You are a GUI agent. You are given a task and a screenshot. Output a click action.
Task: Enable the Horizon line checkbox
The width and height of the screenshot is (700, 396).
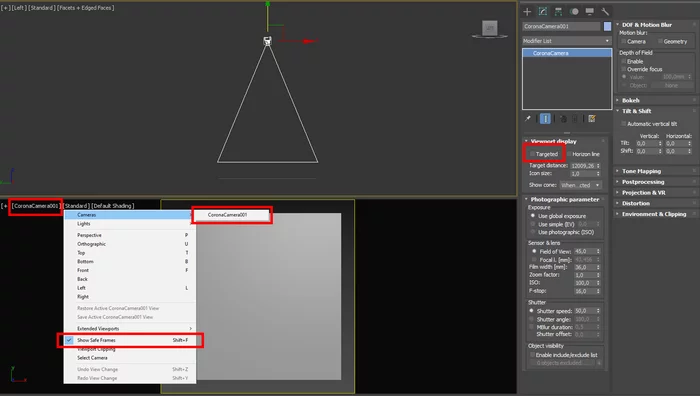point(569,154)
